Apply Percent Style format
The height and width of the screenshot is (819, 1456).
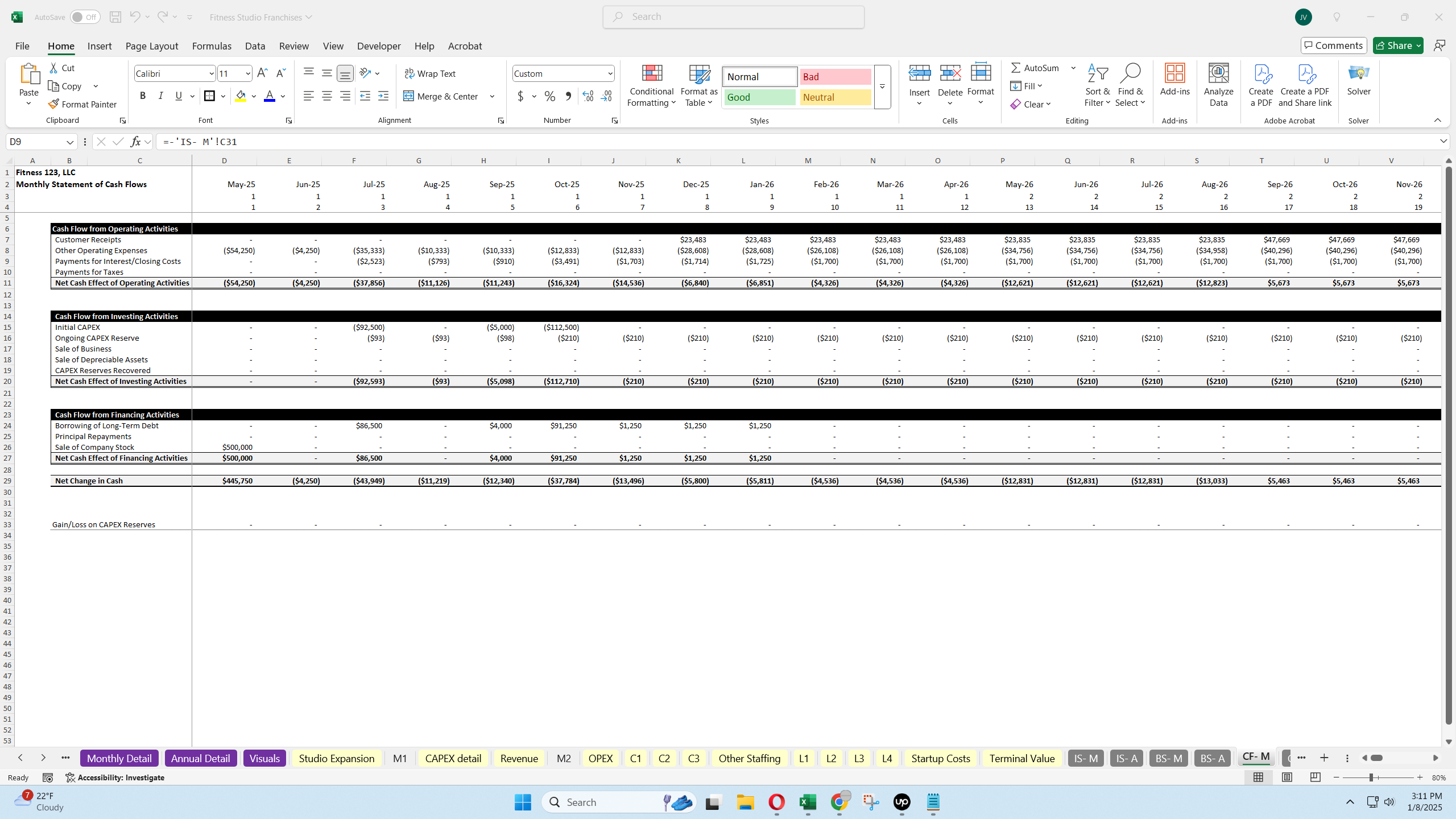[x=549, y=96]
